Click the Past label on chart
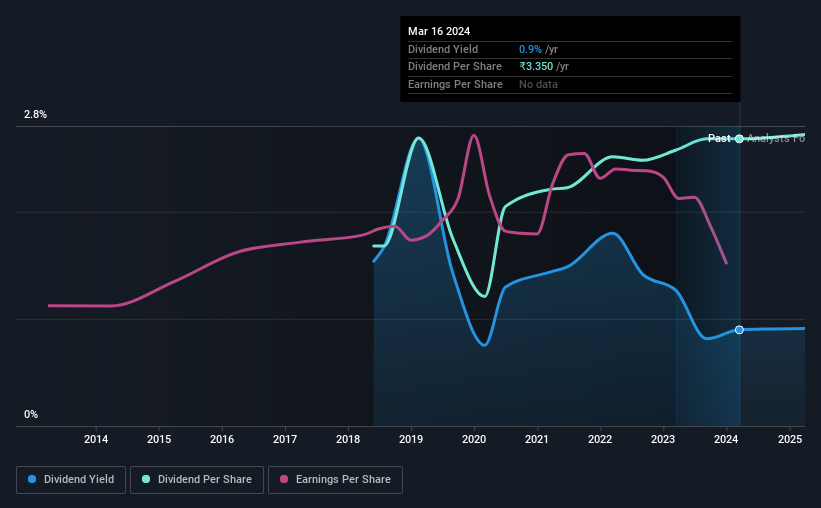 (719, 138)
